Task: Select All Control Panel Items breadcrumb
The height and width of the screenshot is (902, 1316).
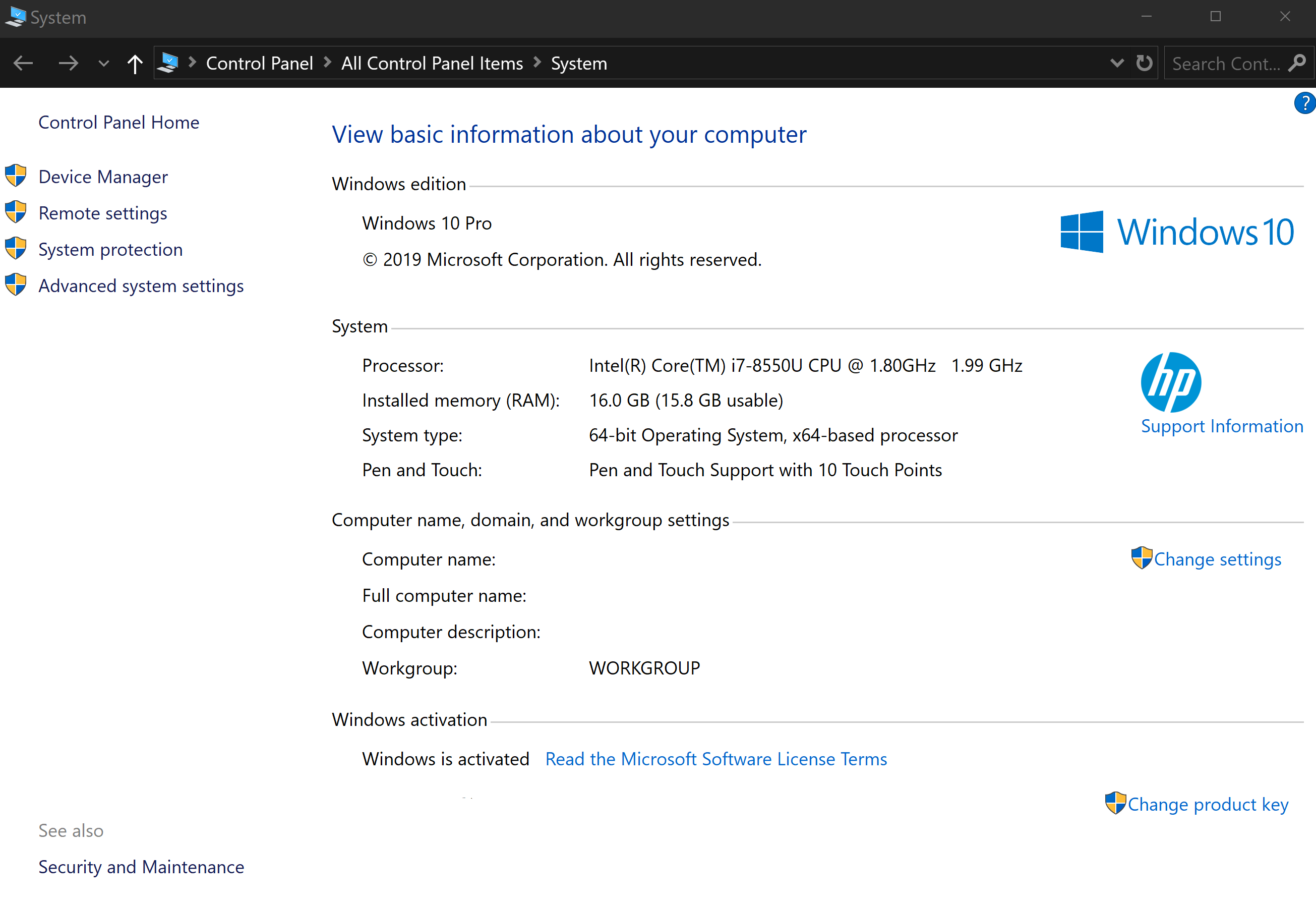Action: (x=432, y=64)
